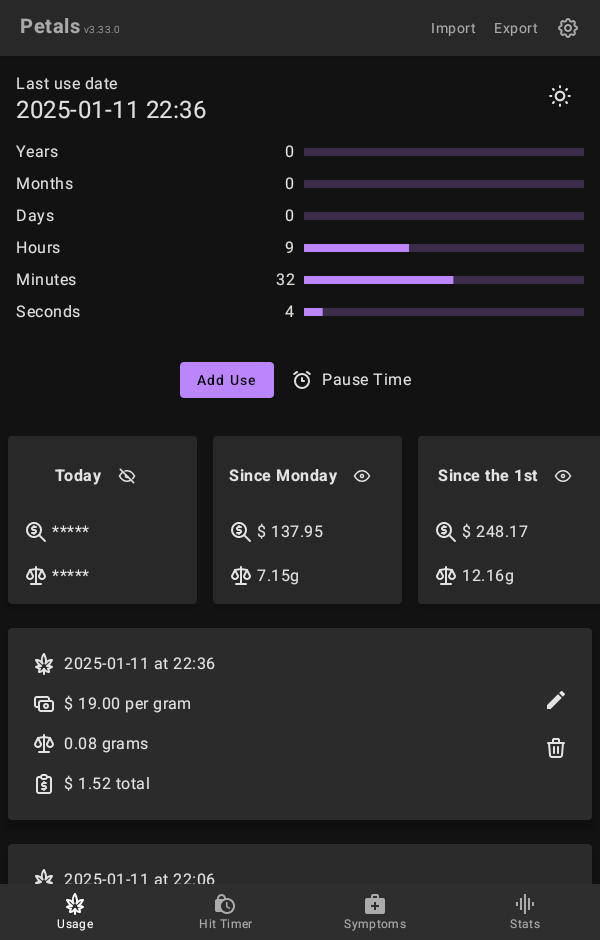Screen dimensions: 600x940
Task: Click the leaf icon beside the 22:36 entry
Action: pos(44,664)
